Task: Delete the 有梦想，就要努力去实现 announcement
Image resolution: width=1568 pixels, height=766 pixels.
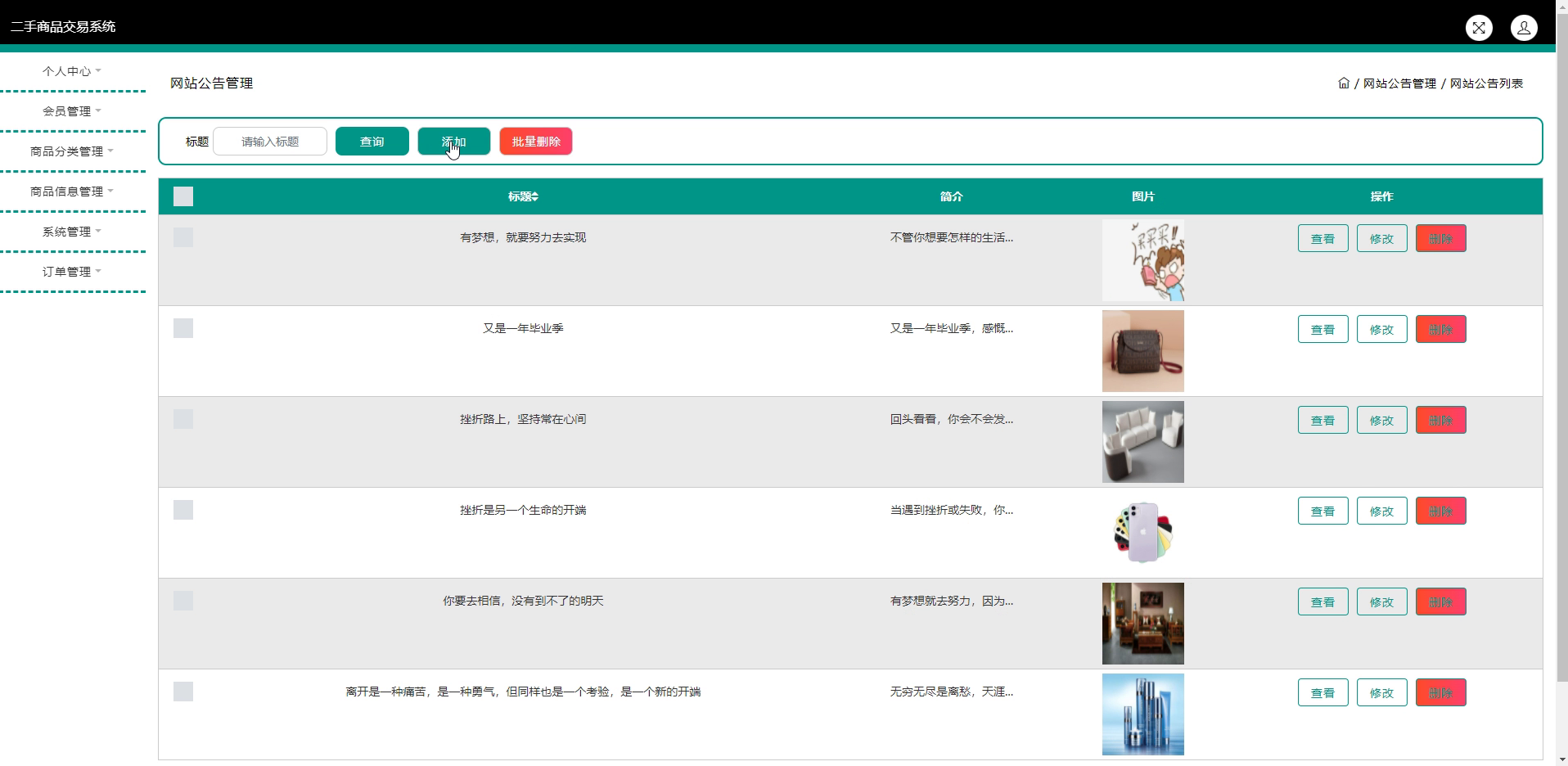Action: pos(1441,239)
